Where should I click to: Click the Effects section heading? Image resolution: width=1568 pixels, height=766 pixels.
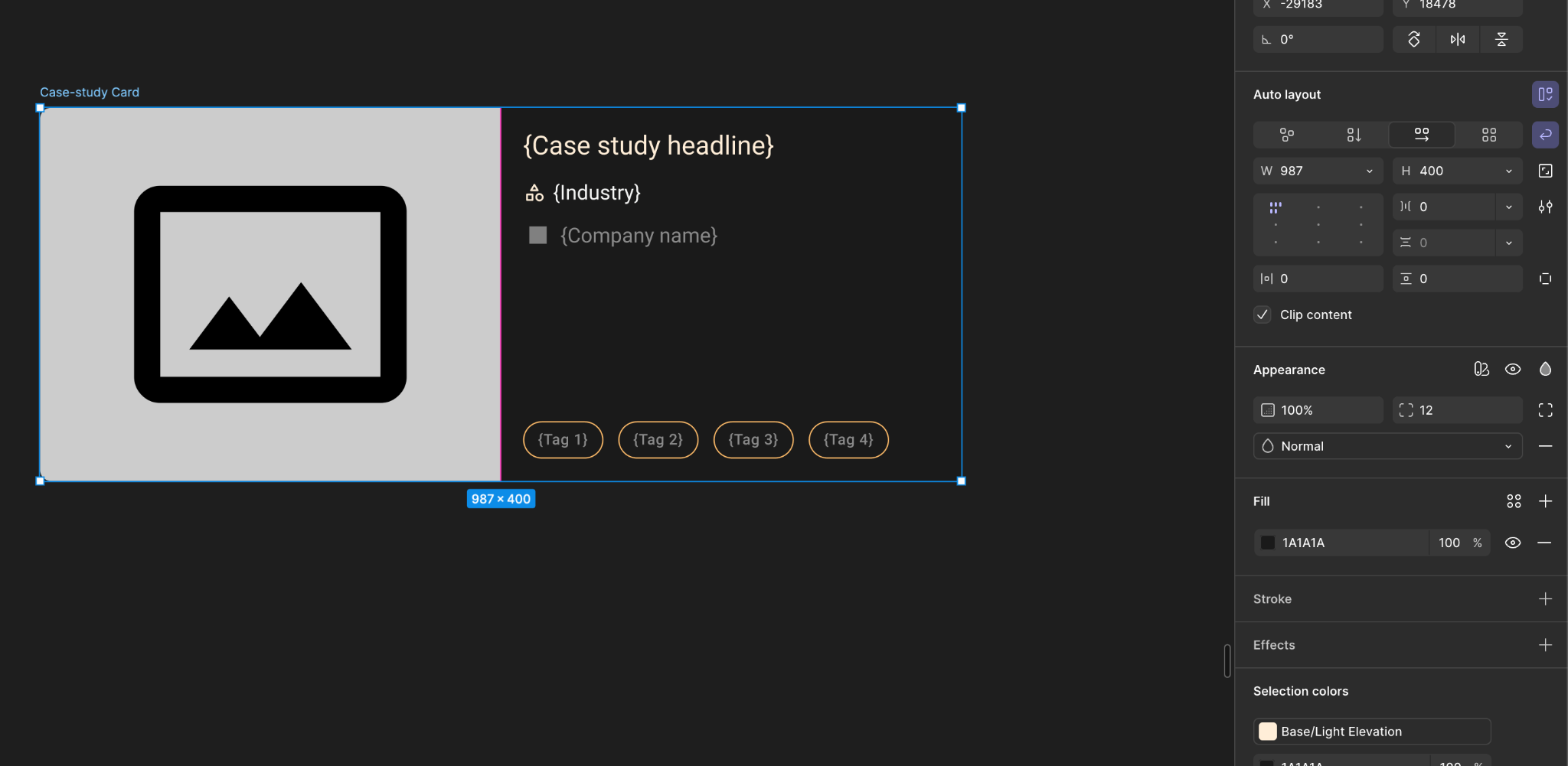point(1274,645)
